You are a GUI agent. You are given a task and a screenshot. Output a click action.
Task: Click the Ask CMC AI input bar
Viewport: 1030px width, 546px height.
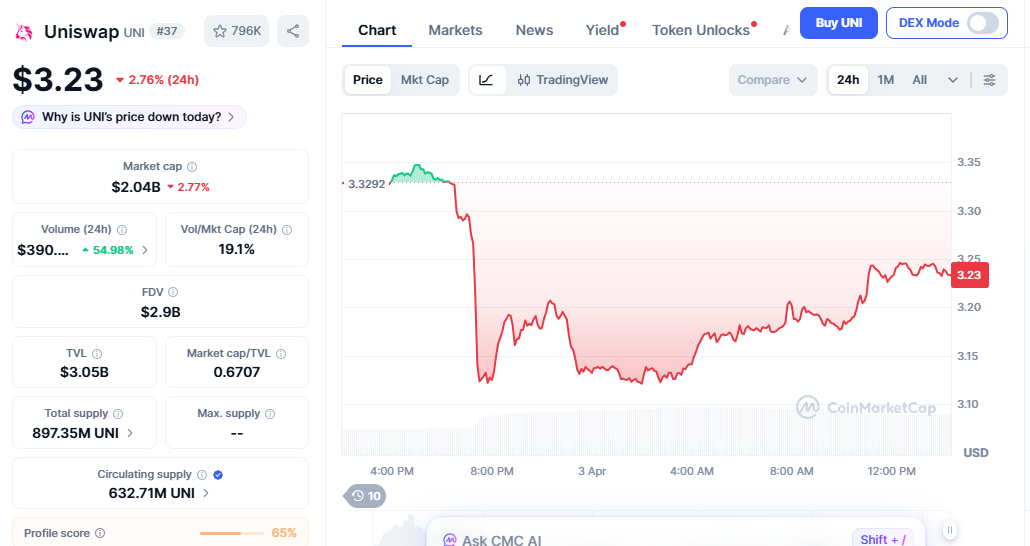click(x=676, y=532)
